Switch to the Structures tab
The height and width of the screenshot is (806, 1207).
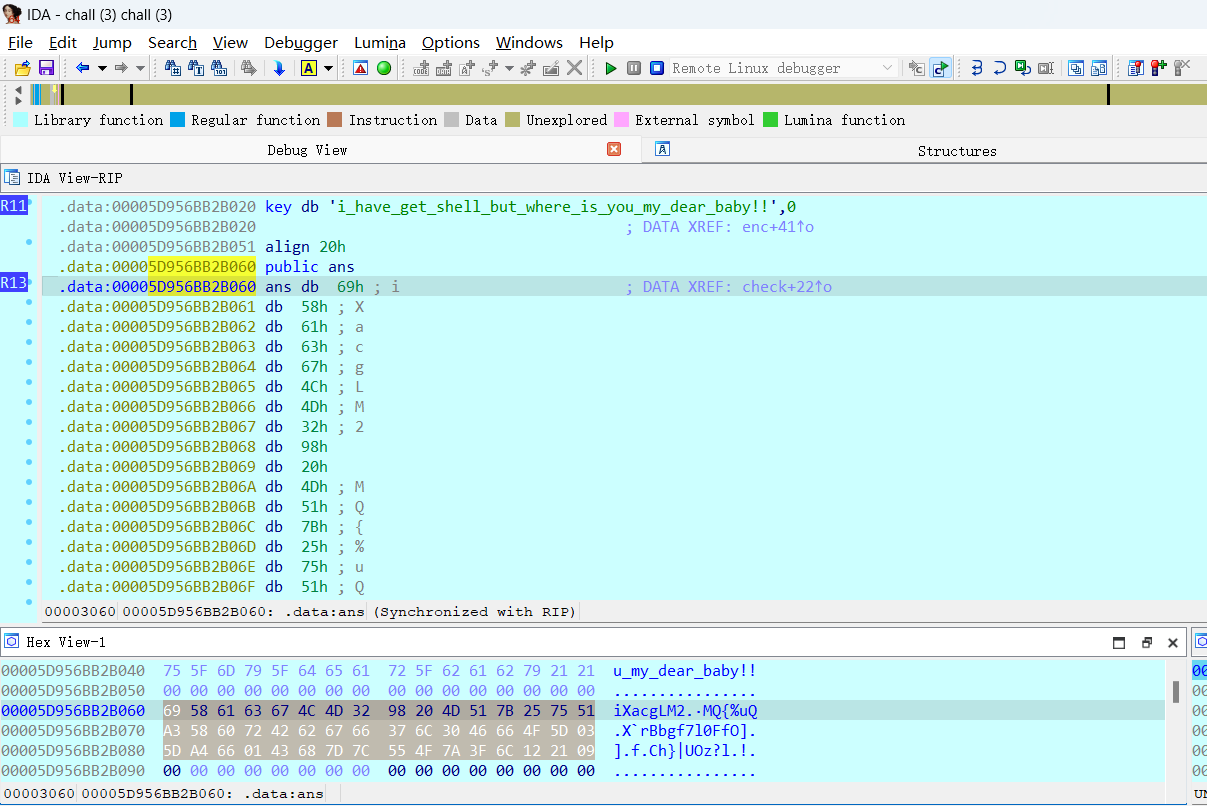tap(955, 151)
